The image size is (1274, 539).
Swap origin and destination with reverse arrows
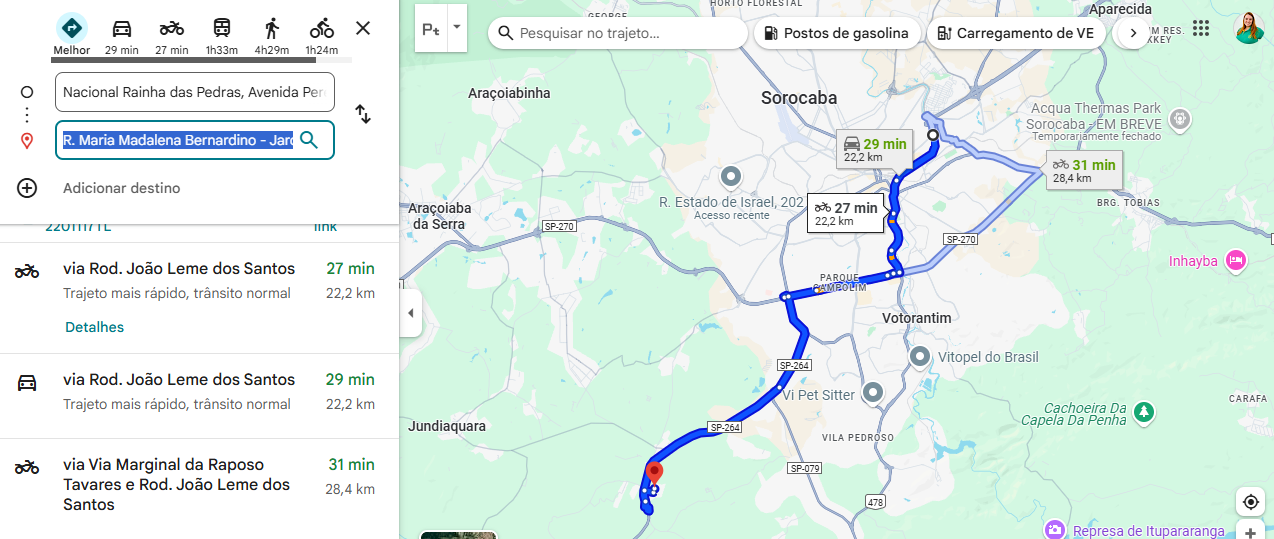click(363, 115)
